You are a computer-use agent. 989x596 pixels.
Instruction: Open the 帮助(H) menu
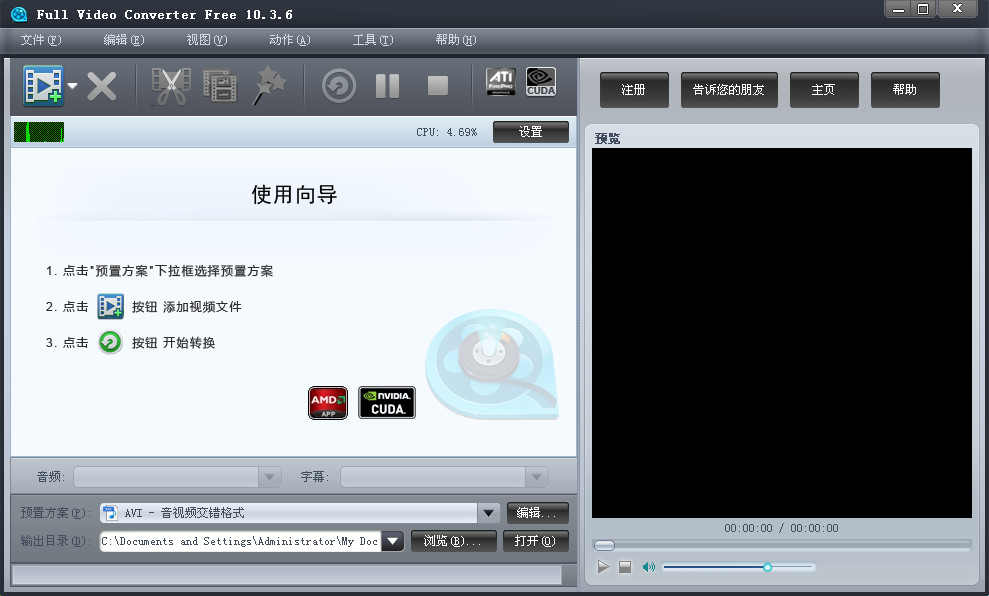pyautogui.click(x=455, y=40)
